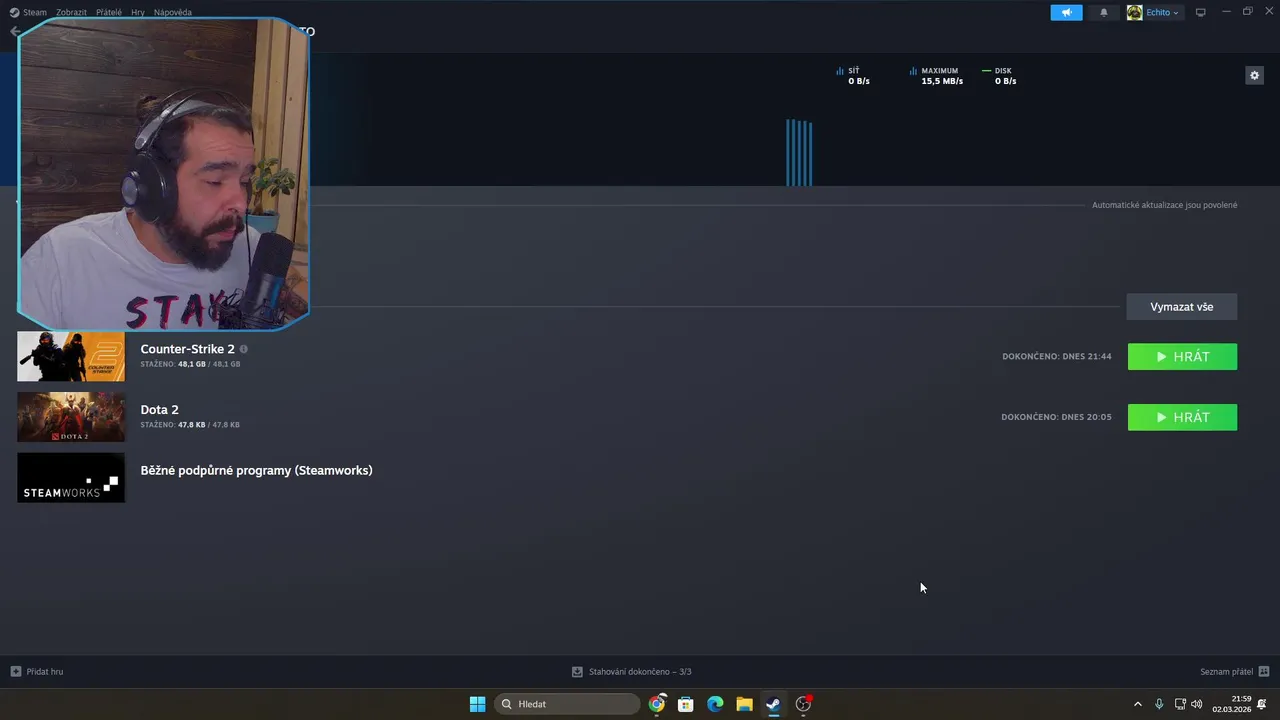Screen dimensions: 1280x720
Task: Restore down the Steam window
Action: [1247, 12]
